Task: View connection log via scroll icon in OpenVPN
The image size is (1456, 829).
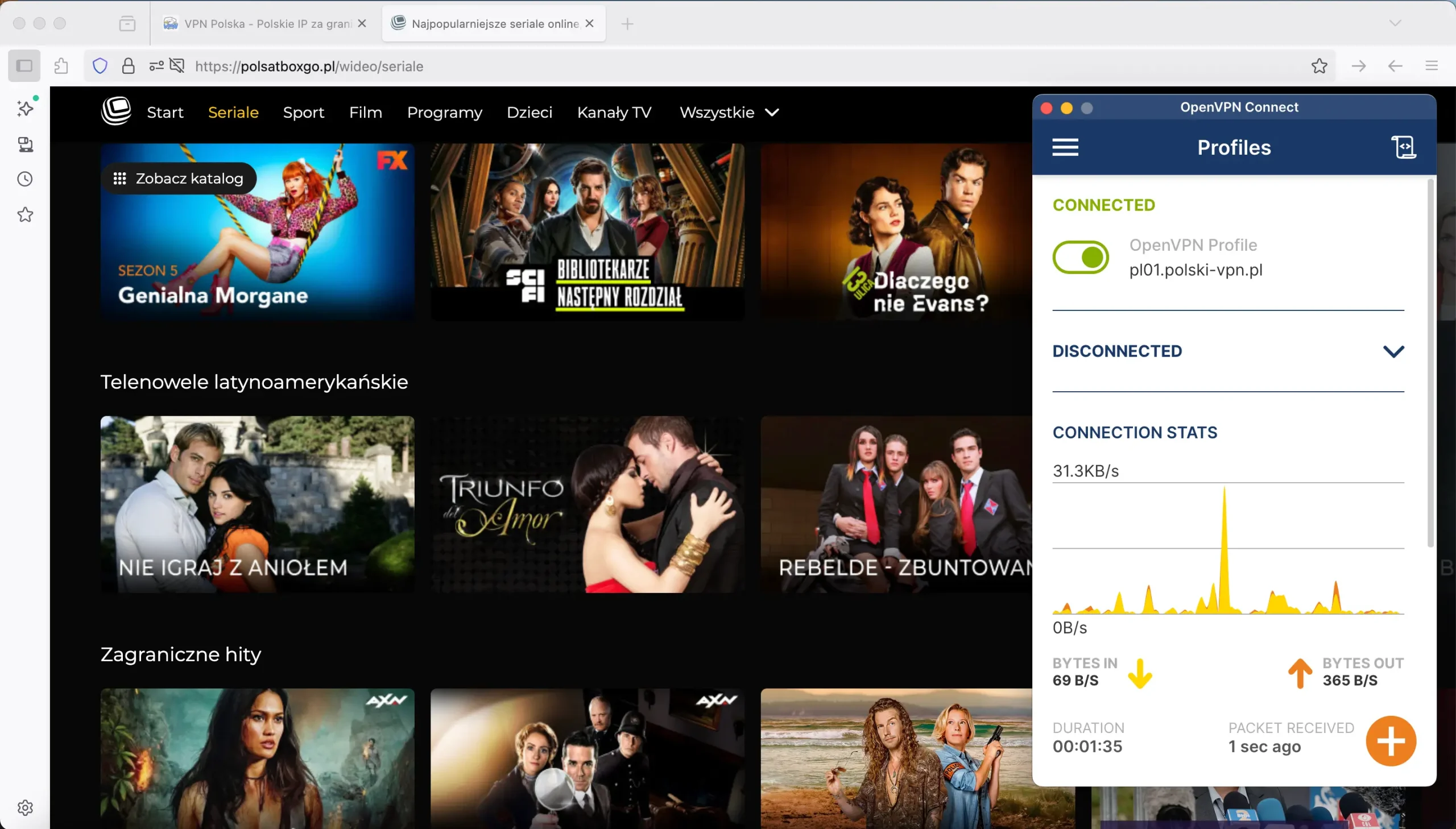Action: coord(1403,146)
